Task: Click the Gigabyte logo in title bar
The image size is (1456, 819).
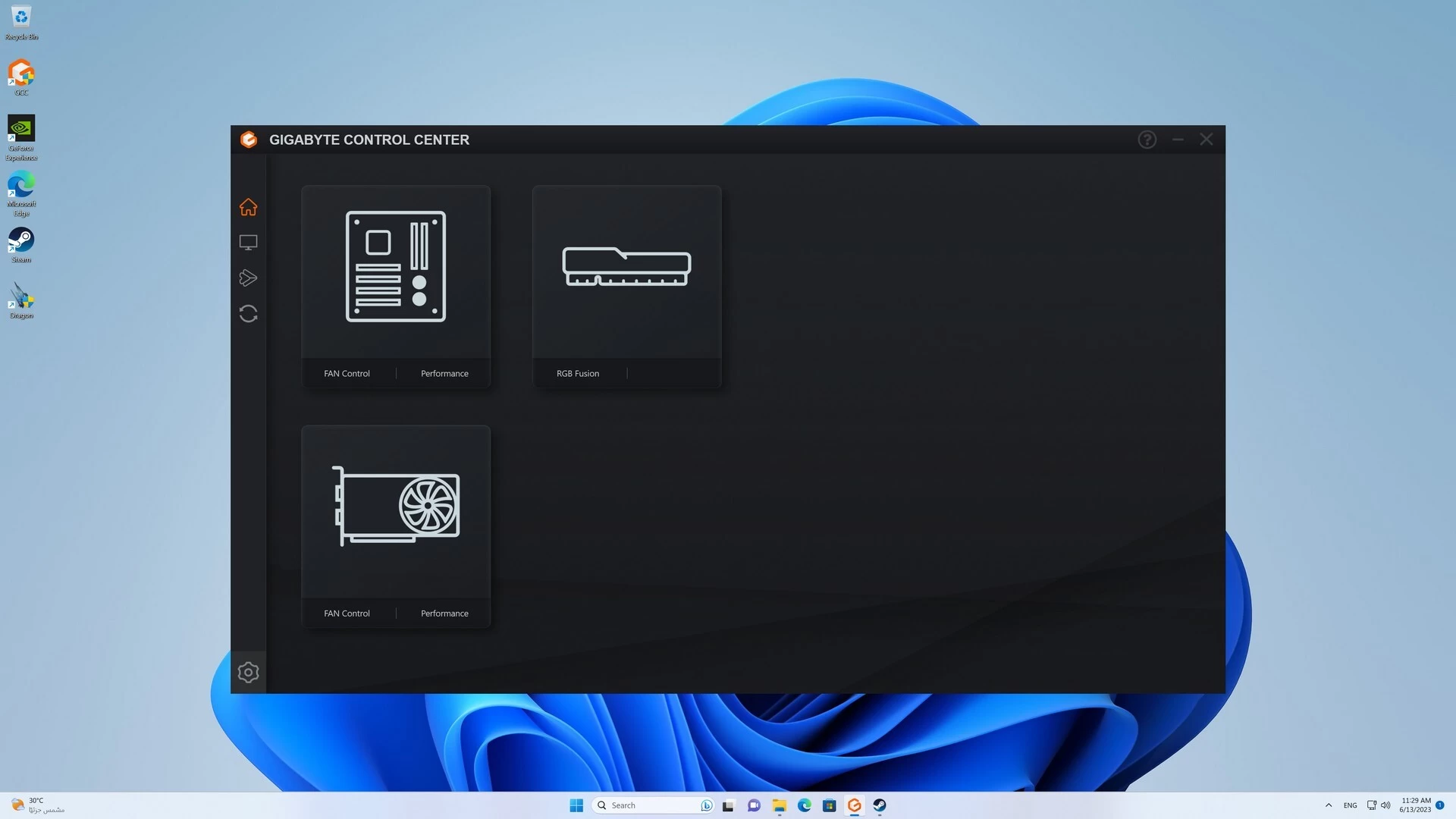Action: click(x=249, y=140)
